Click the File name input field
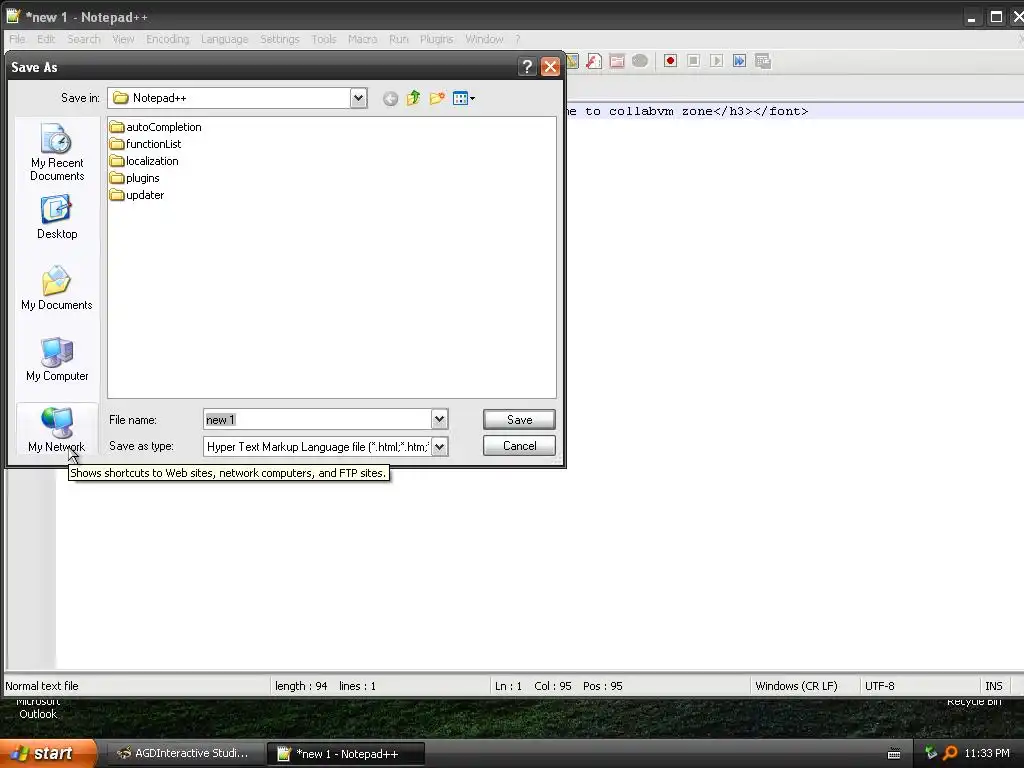The width and height of the screenshot is (1024, 768). pos(317,419)
